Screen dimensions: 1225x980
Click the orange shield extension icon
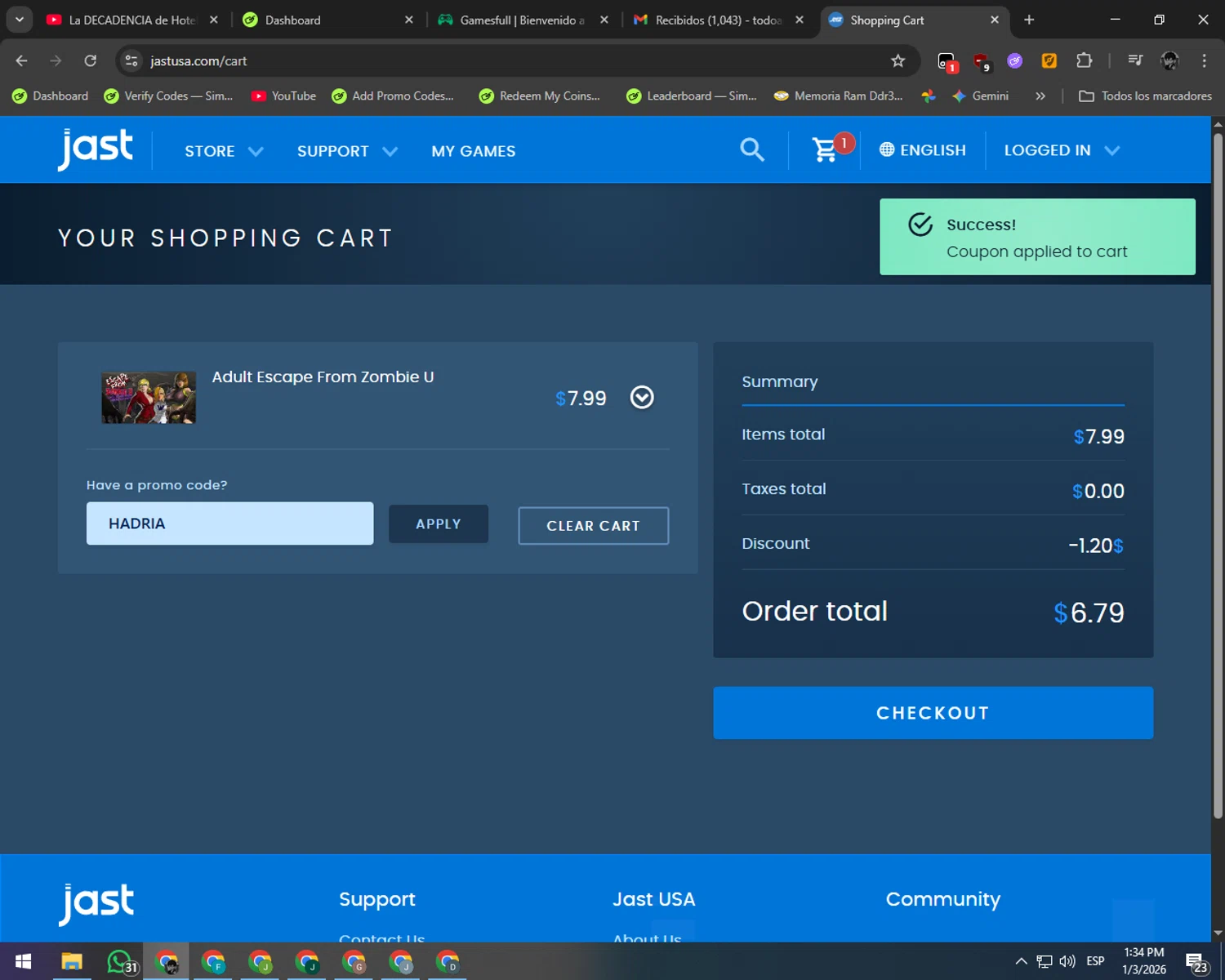[x=1049, y=60]
